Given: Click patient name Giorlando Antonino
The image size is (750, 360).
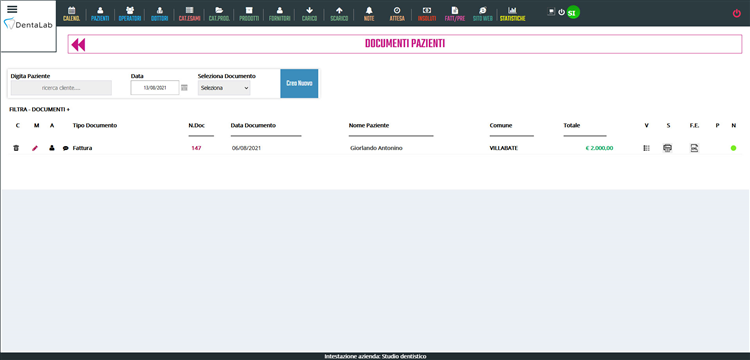Looking at the screenshot, I should (x=376, y=148).
